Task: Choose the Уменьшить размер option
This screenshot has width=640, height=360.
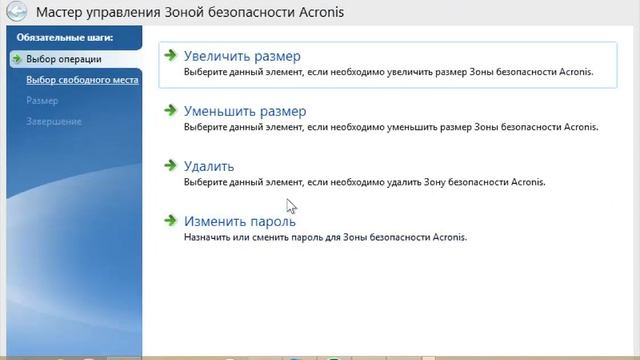Action: [x=245, y=111]
